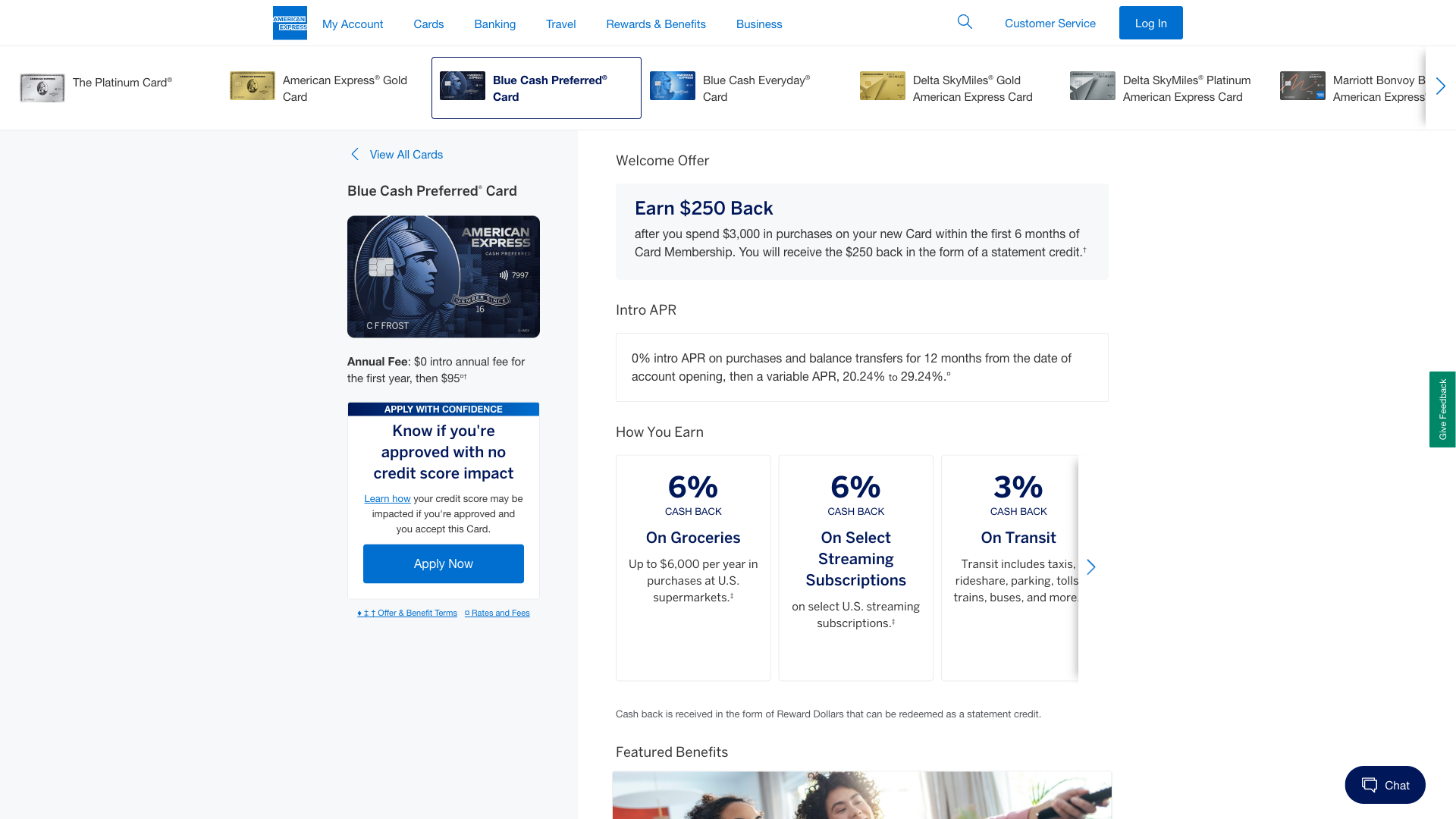Open Cards menu
Image resolution: width=1456 pixels, height=819 pixels.
(x=428, y=24)
